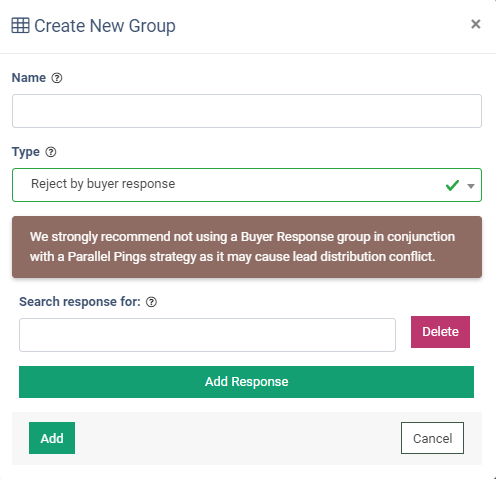Click the 'Create New Group' heading text
This screenshot has width=496, height=479.
coord(105,26)
